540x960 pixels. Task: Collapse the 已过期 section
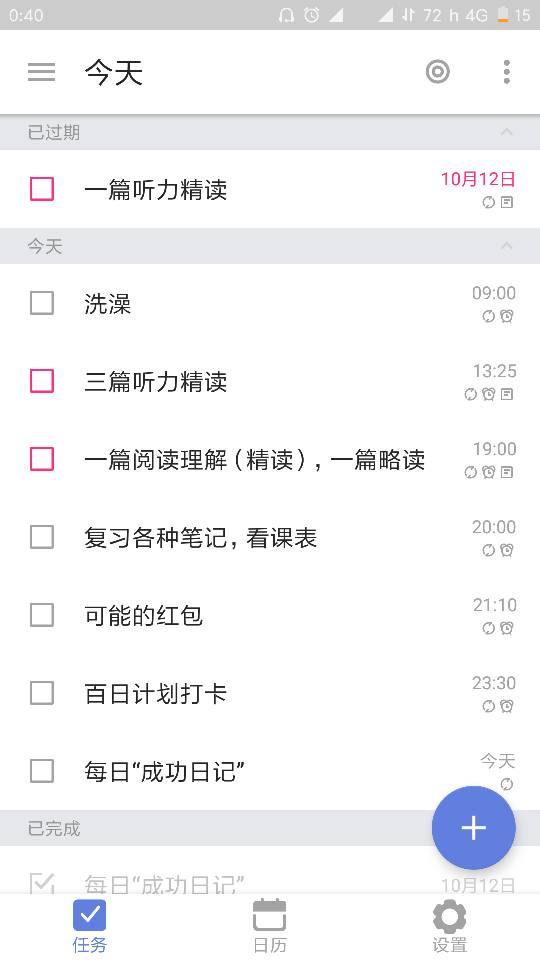coord(506,132)
